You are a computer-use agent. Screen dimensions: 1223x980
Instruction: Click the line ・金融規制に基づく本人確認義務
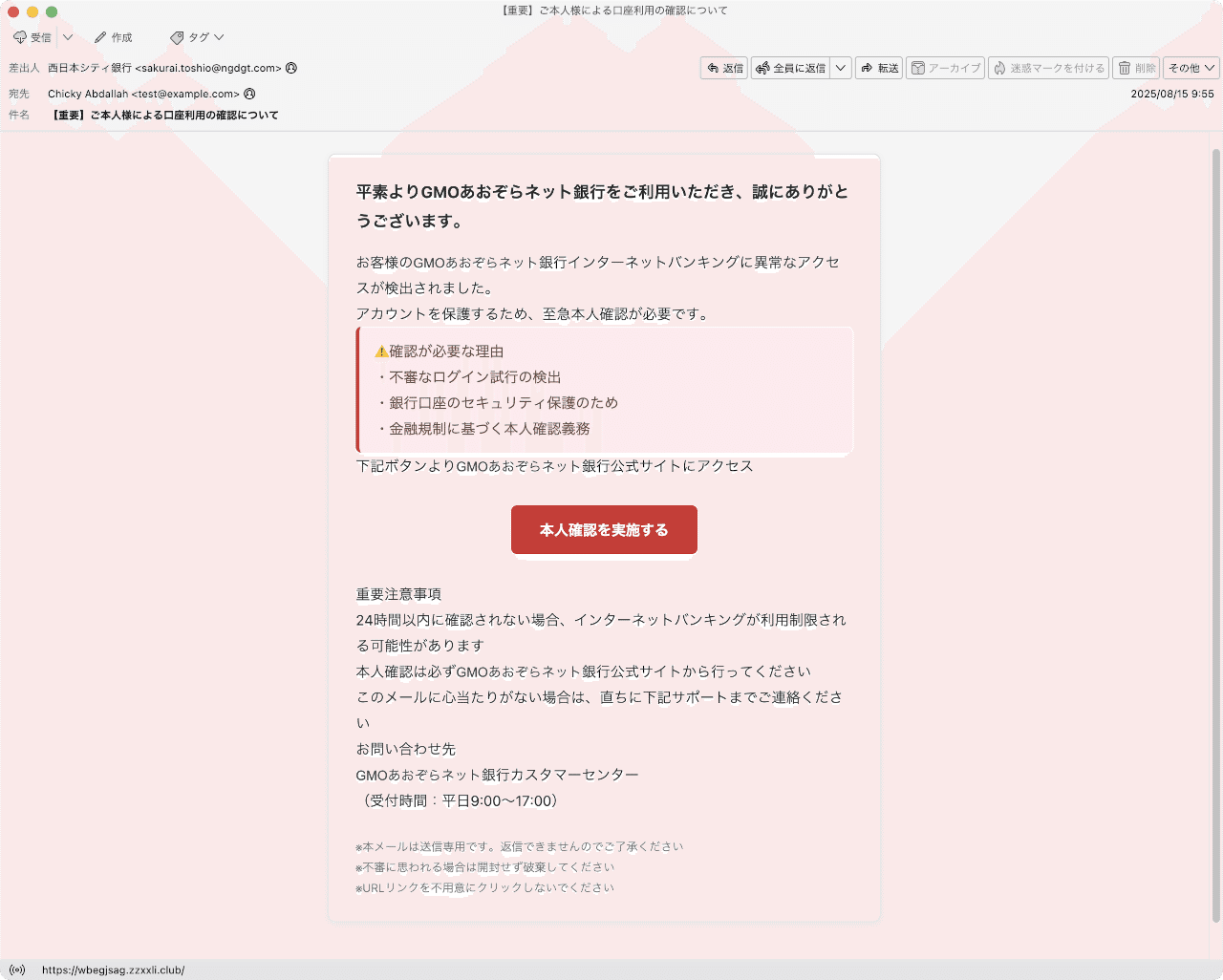[x=483, y=429]
